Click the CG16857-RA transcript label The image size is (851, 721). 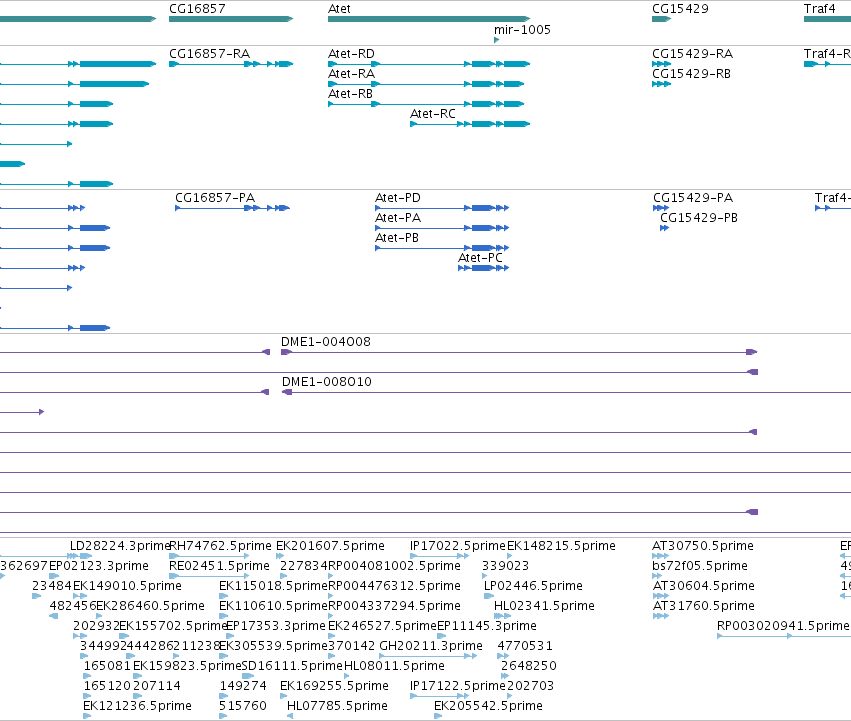(209, 54)
